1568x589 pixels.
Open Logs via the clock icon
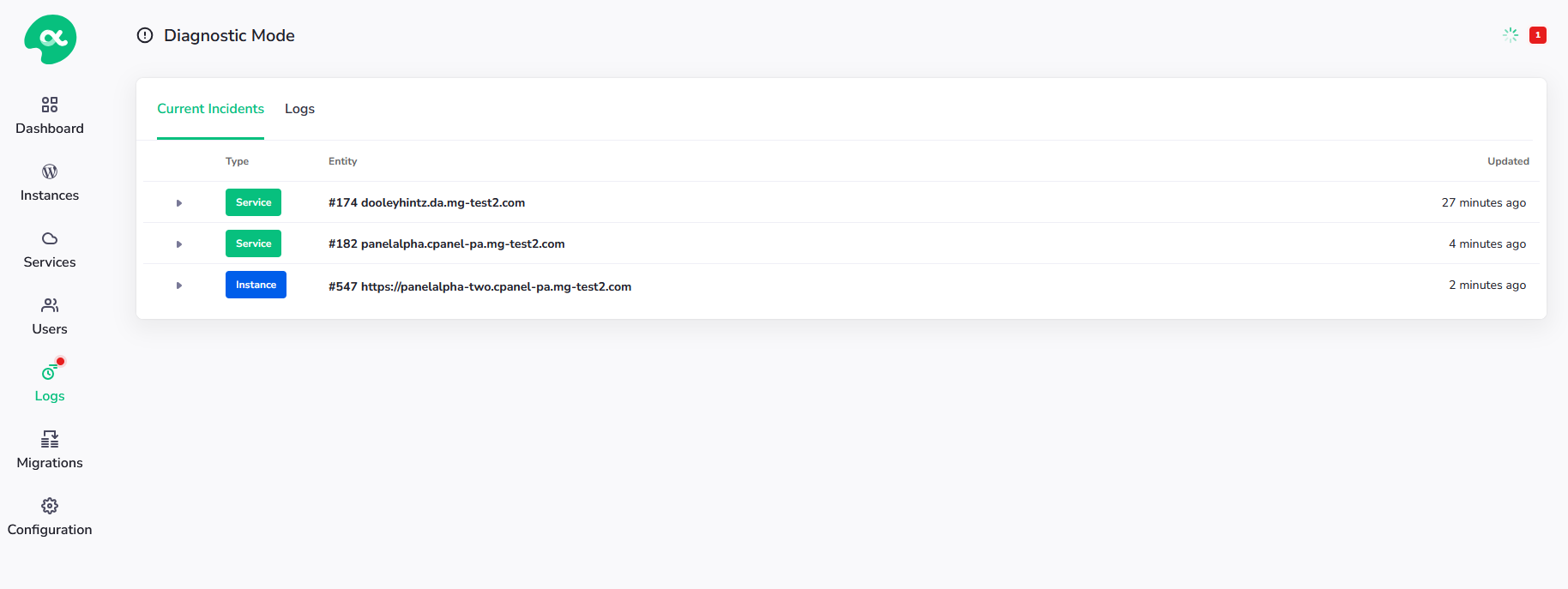point(50,372)
